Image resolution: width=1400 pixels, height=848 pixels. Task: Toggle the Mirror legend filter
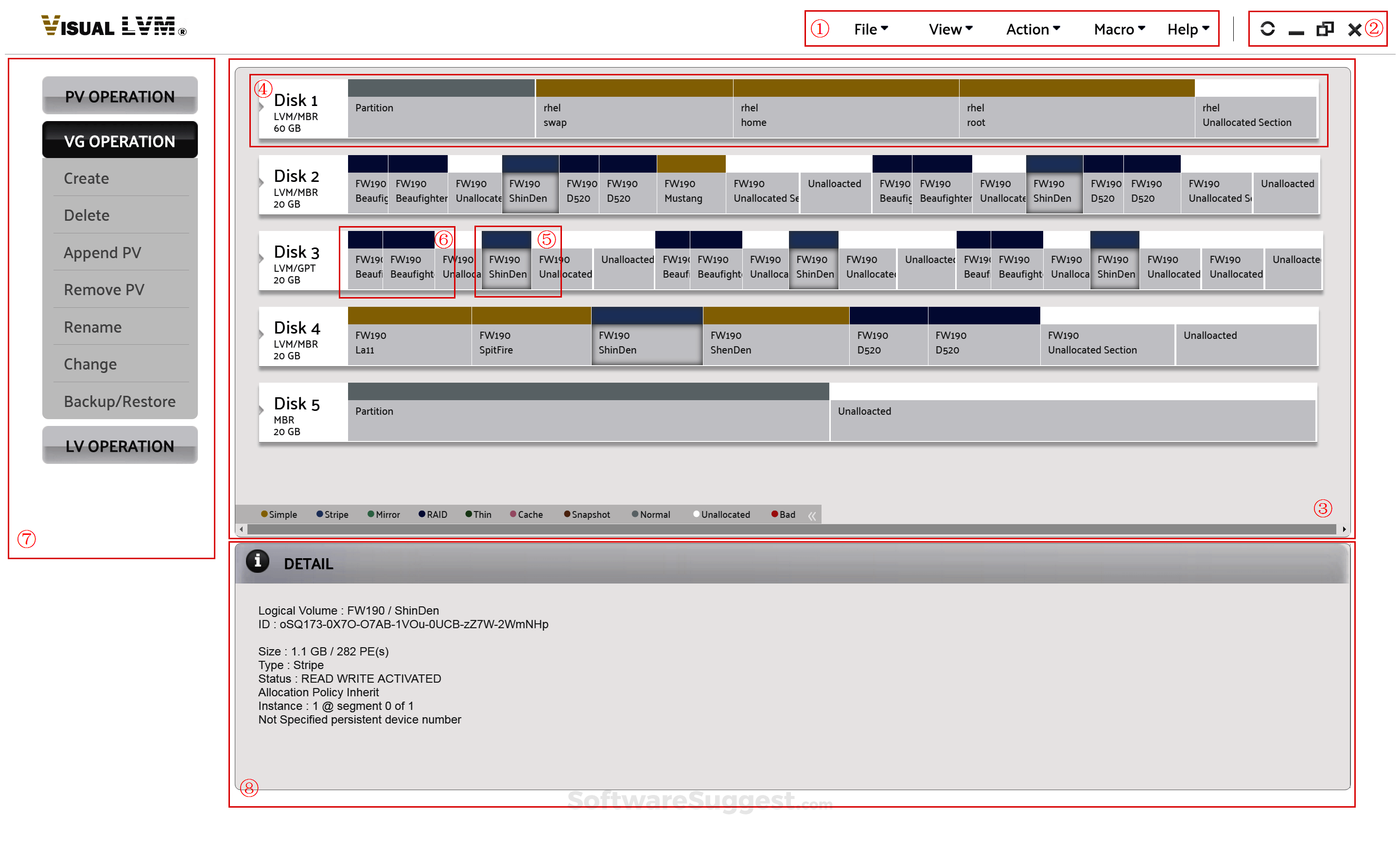pyautogui.click(x=371, y=513)
